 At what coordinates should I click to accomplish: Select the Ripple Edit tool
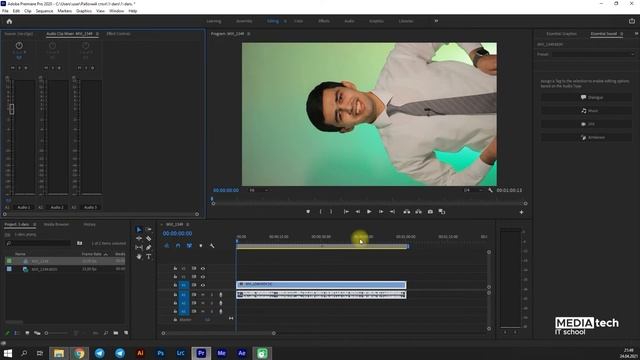(139, 238)
